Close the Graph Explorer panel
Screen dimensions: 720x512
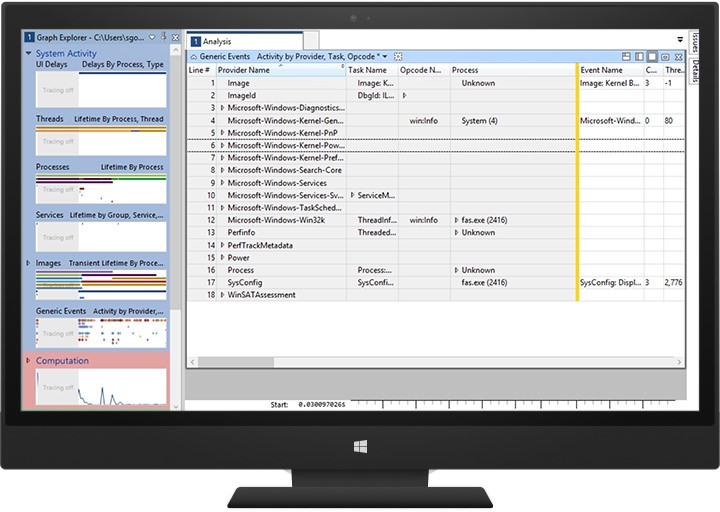[x=175, y=38]
